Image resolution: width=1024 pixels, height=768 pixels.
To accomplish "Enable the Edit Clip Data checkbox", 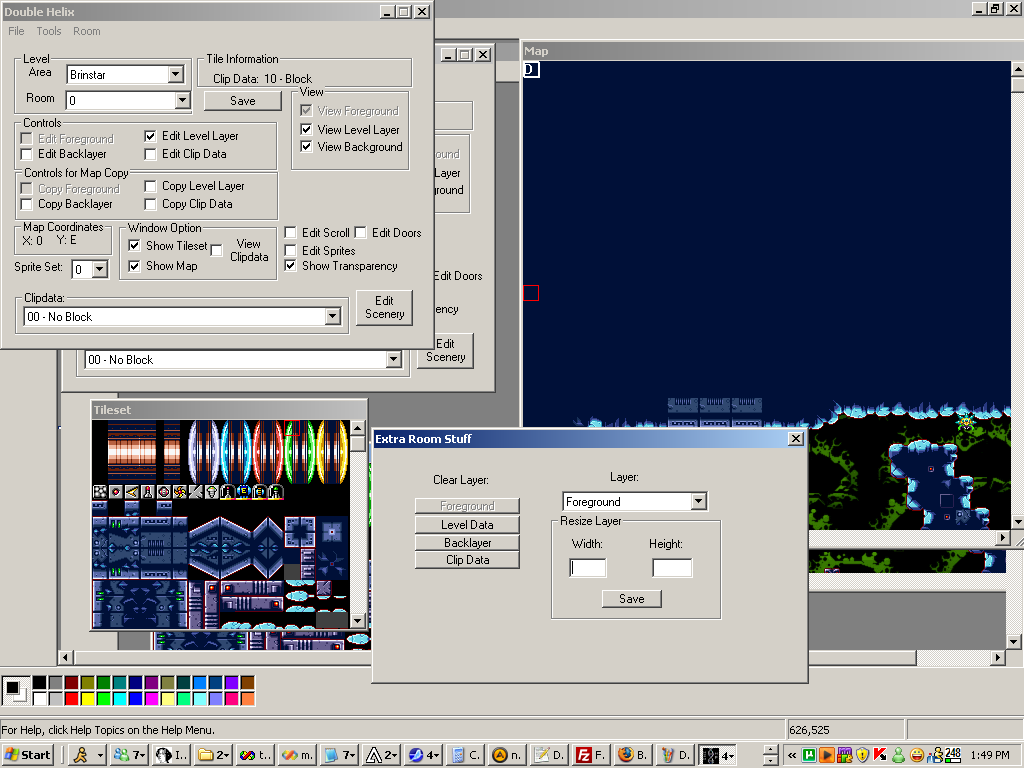I will (x=150, y=154).
